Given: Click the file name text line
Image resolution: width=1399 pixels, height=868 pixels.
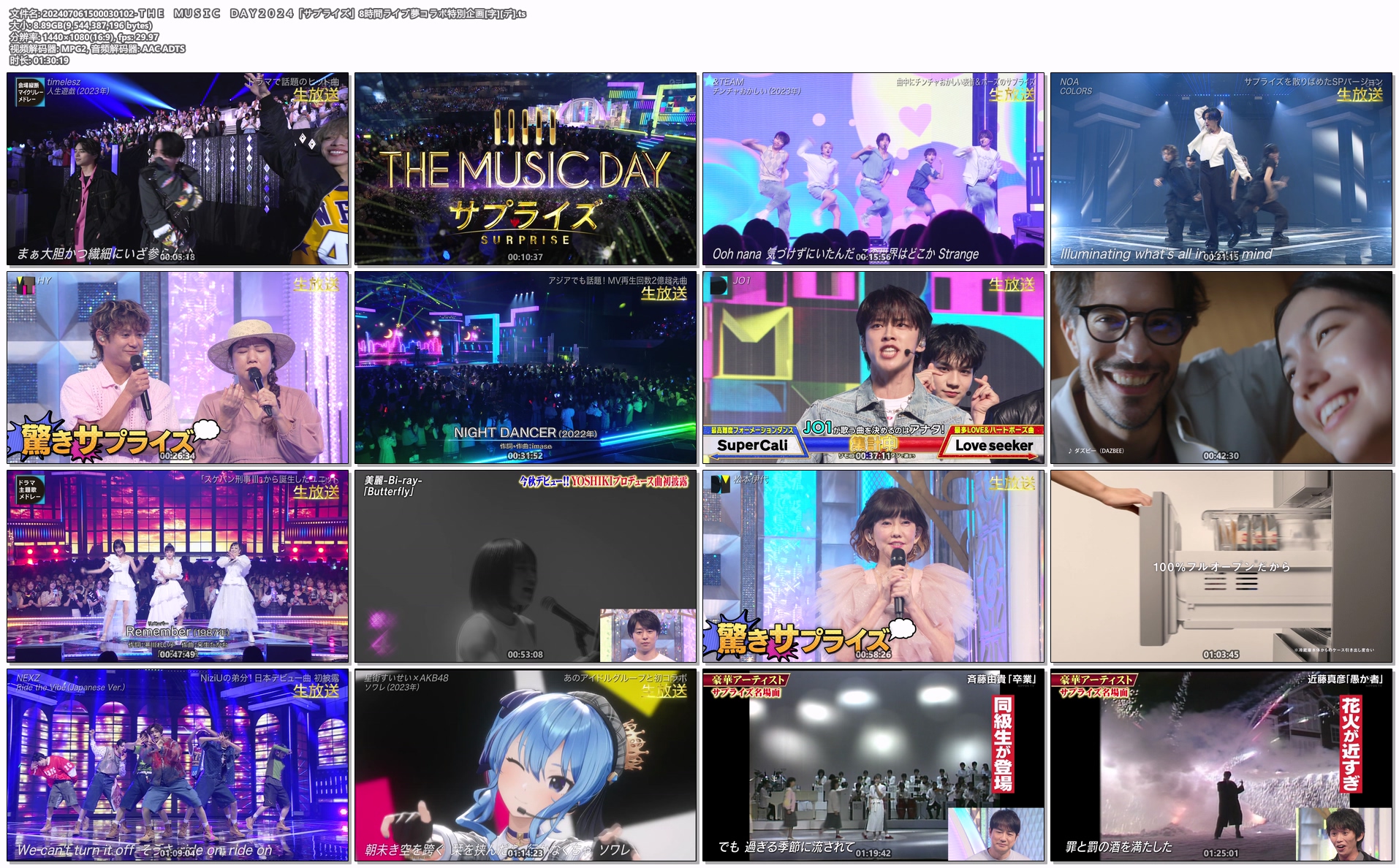Looking at the screenshot, I should coord(268,14).
